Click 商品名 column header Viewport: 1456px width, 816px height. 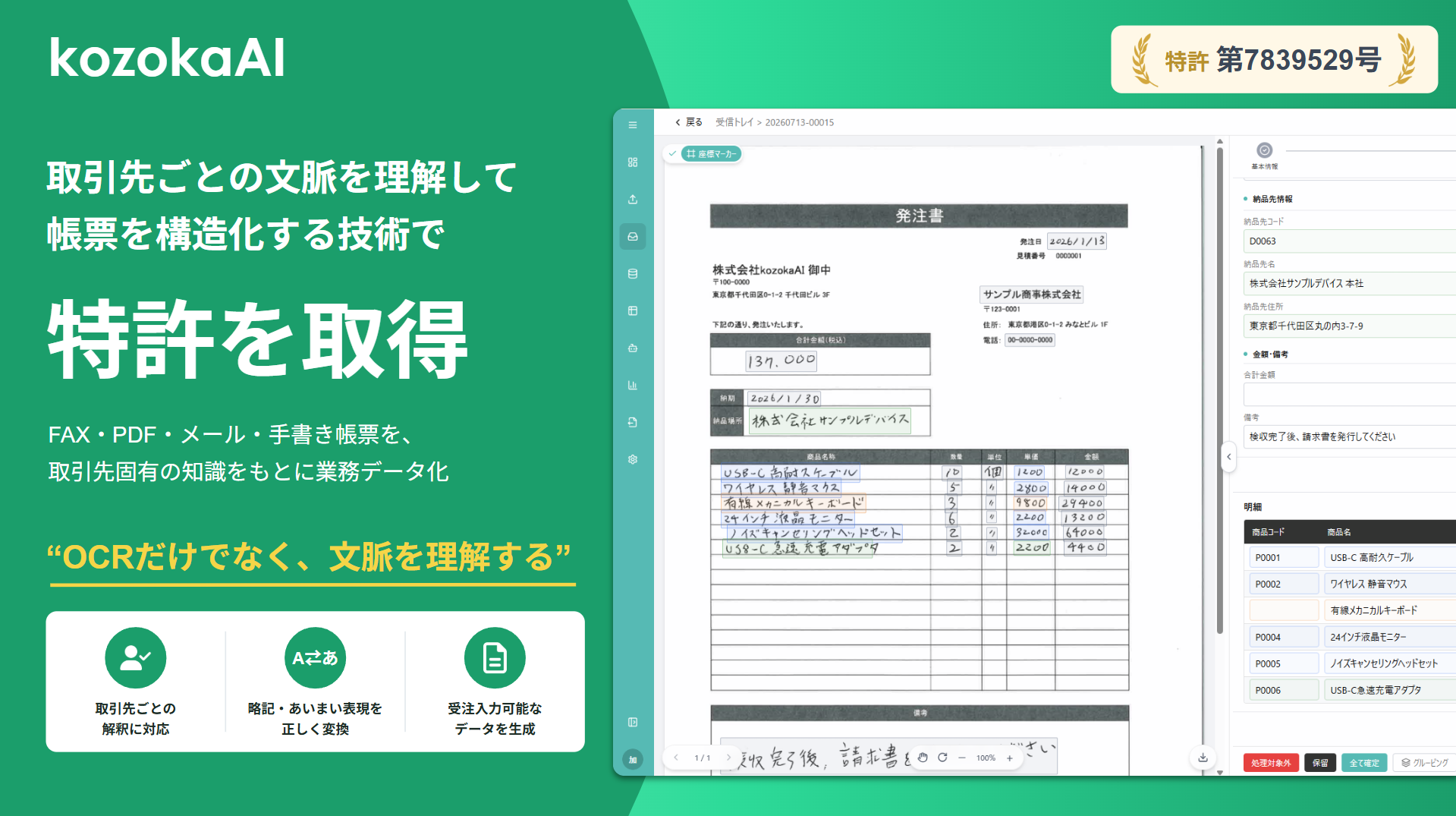[1339, 532]
